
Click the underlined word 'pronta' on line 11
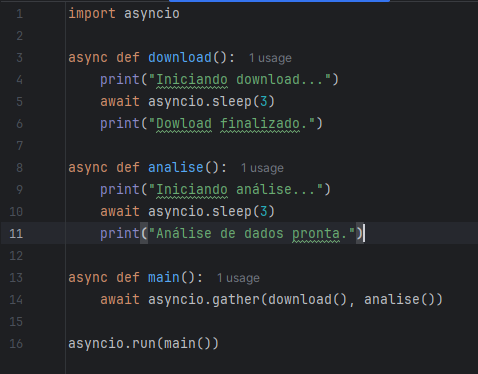pos(316,234)
